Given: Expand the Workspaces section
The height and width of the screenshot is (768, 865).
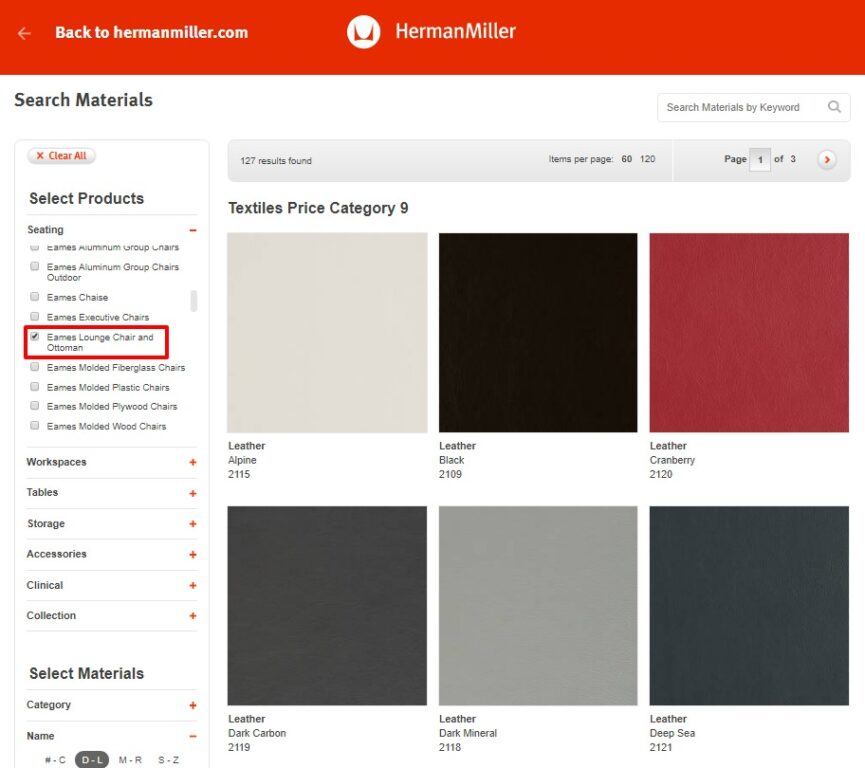Looking at the screenshot, I should click(193, 462).
